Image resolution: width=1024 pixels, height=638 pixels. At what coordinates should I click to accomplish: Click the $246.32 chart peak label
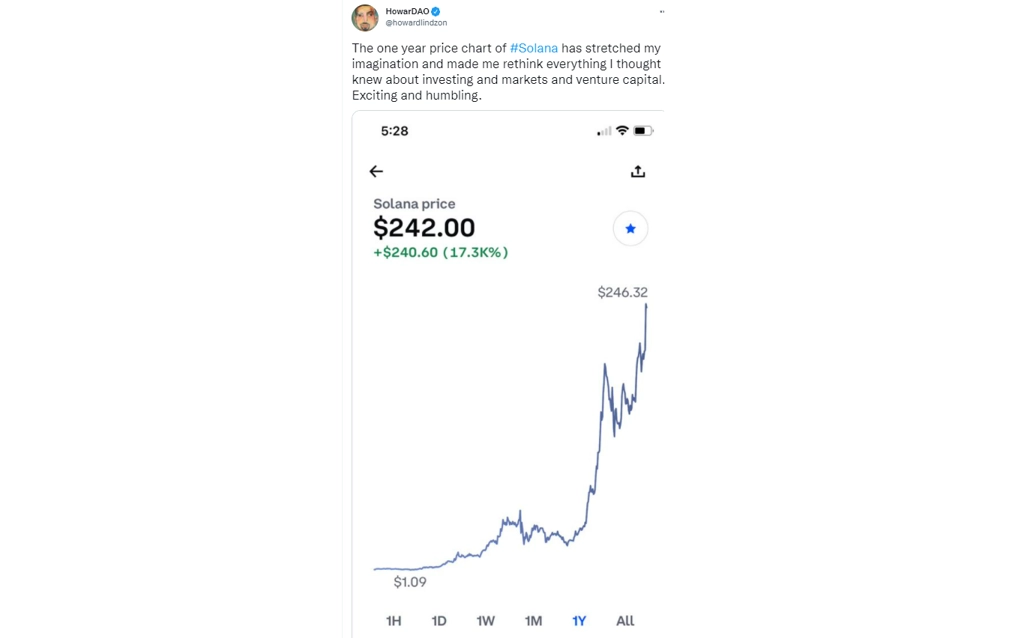pos(622,292)
